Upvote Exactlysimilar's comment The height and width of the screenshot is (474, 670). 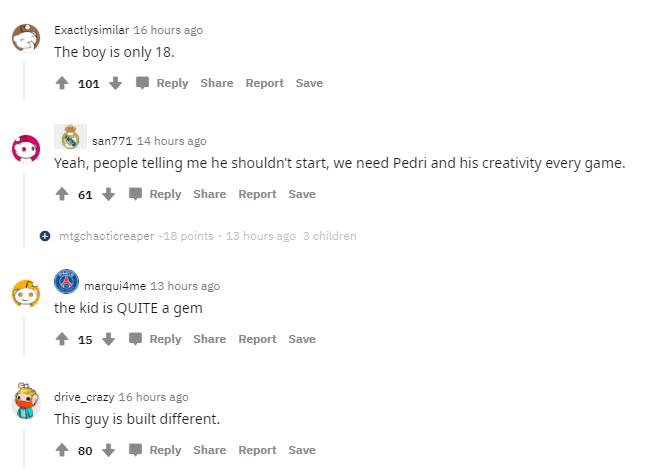pyautogui.click(x=62, y=83)
